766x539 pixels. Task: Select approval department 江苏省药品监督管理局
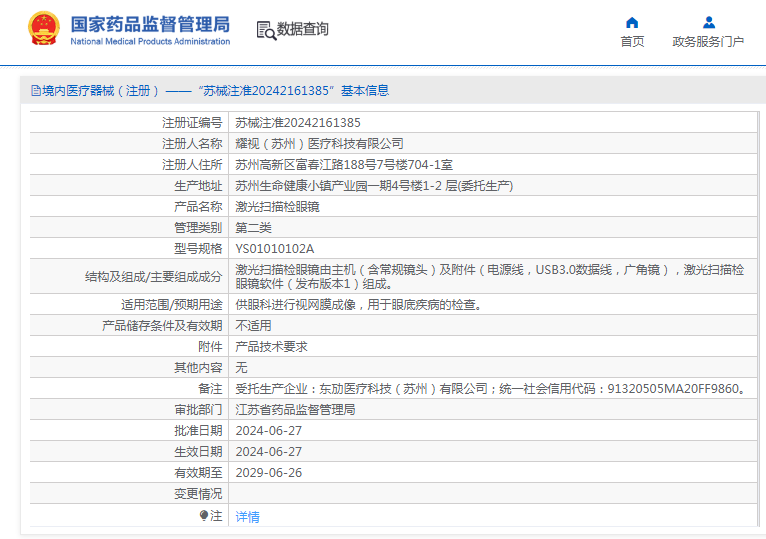pos(295,410)
